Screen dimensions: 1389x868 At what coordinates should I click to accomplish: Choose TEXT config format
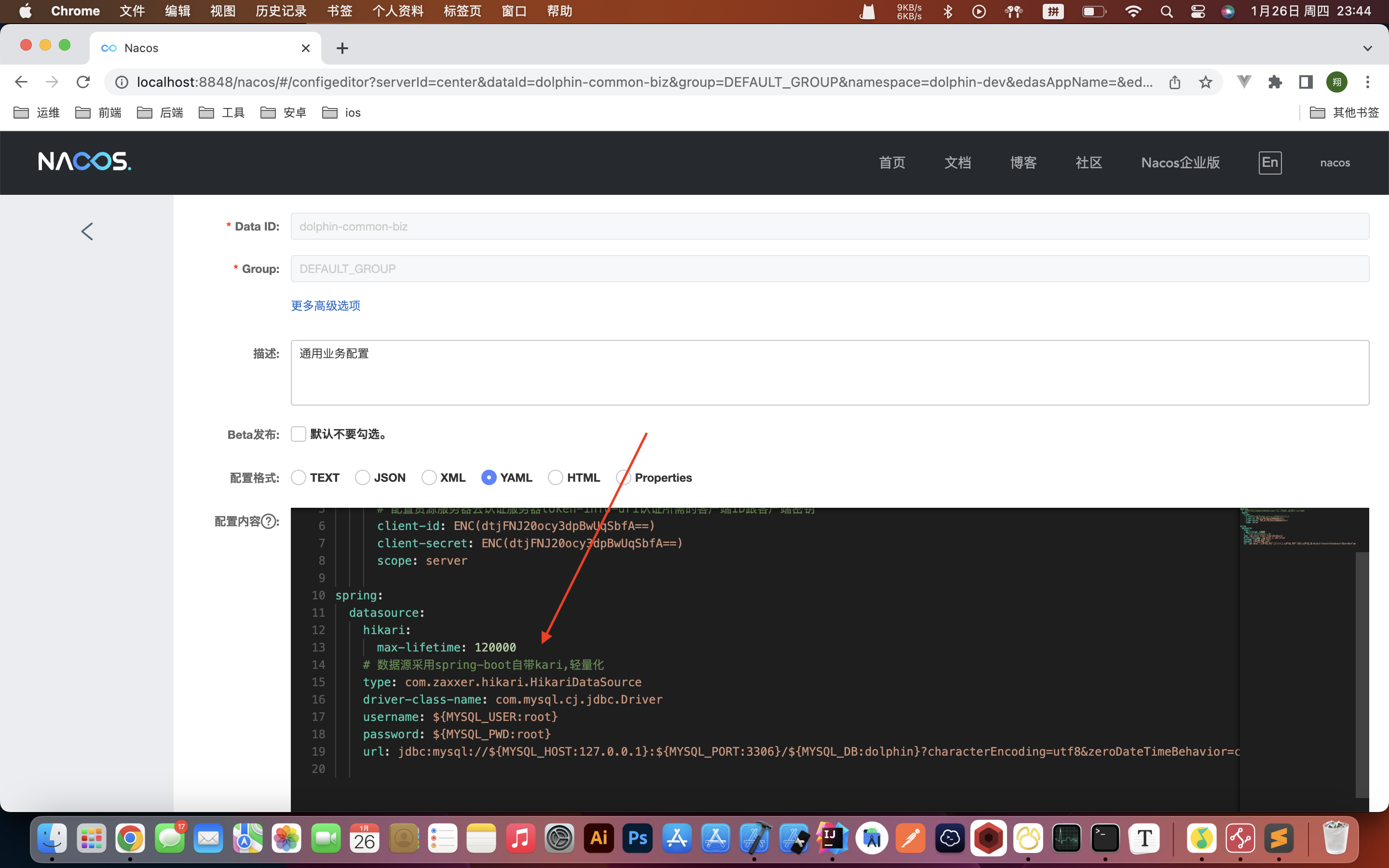[x=299, y=477]
